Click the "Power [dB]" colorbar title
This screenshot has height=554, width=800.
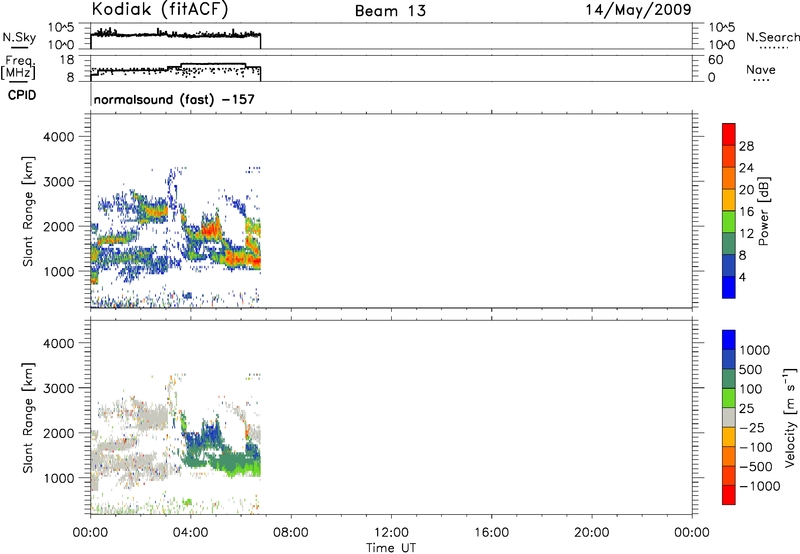click(763, 211)
